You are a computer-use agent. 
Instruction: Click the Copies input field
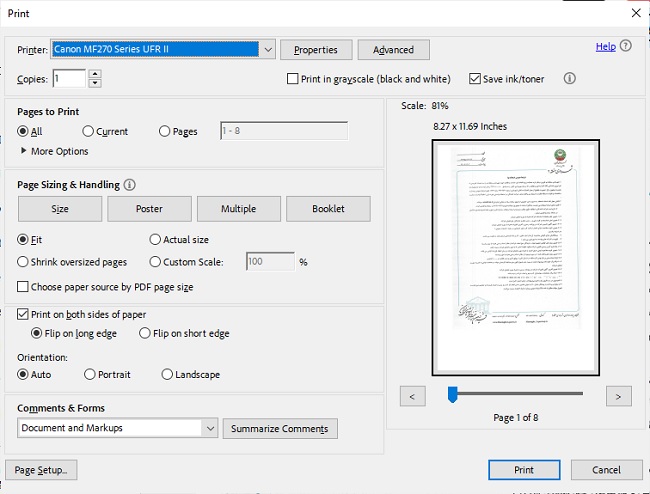click(x=69, y=78)
